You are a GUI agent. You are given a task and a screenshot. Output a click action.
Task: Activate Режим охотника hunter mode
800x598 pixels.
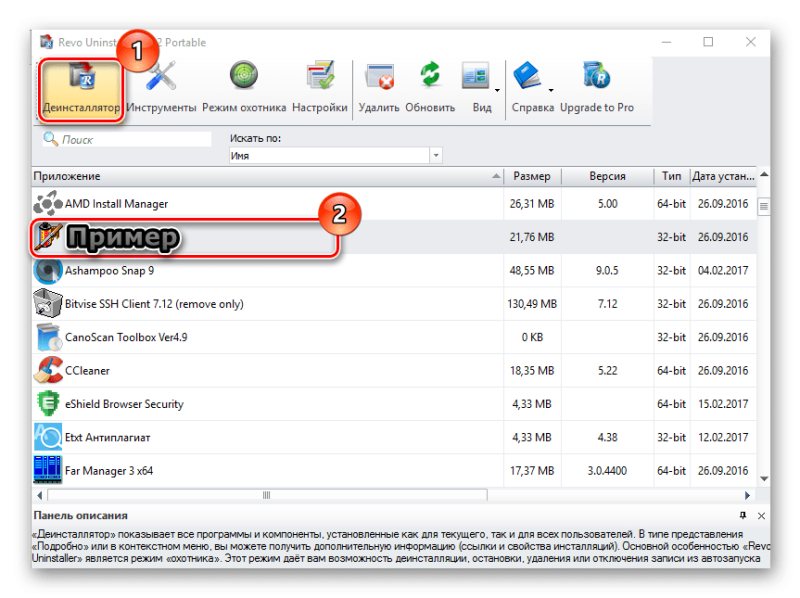coord(244,87)
